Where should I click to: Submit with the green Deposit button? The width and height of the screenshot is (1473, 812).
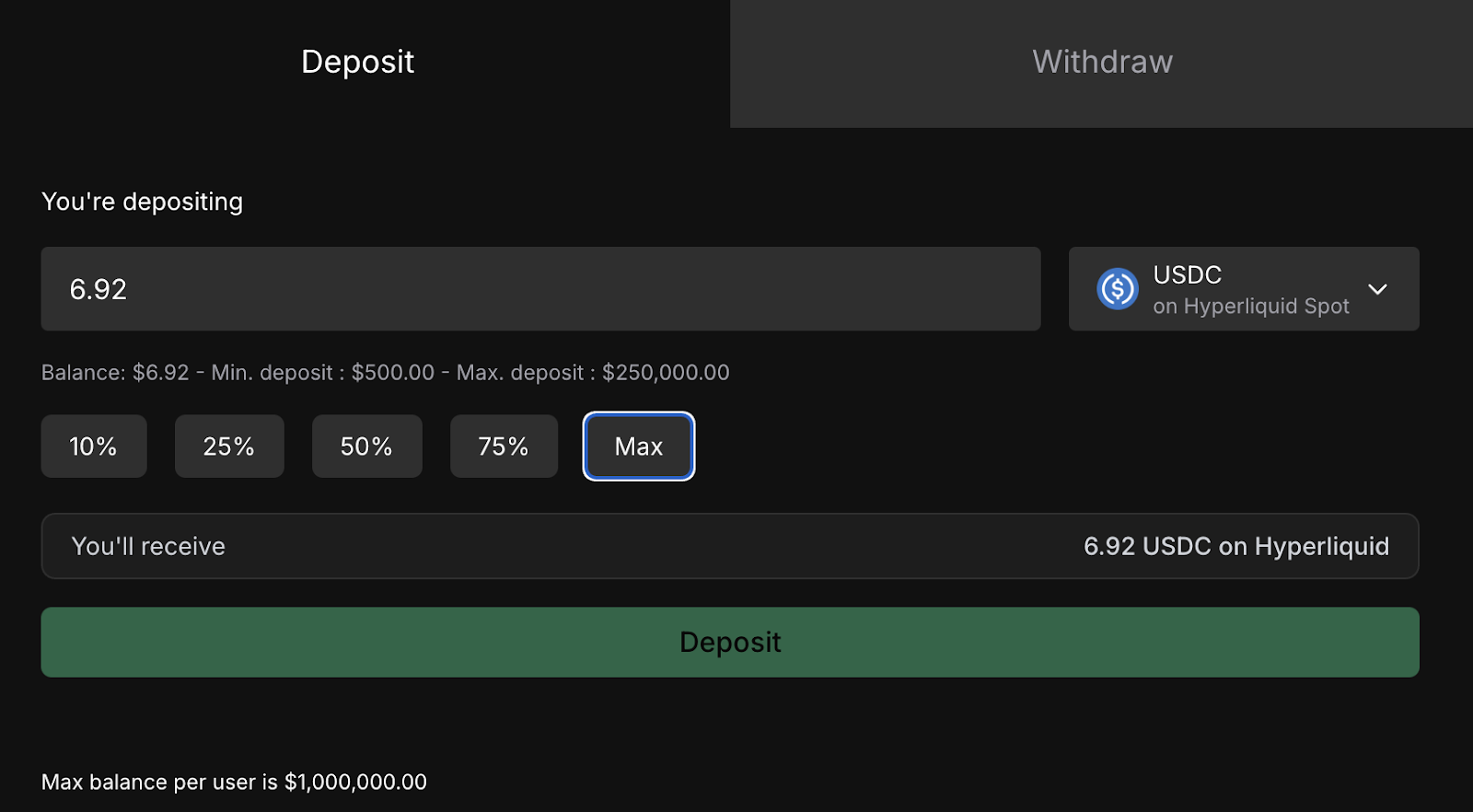pos(729,642)
